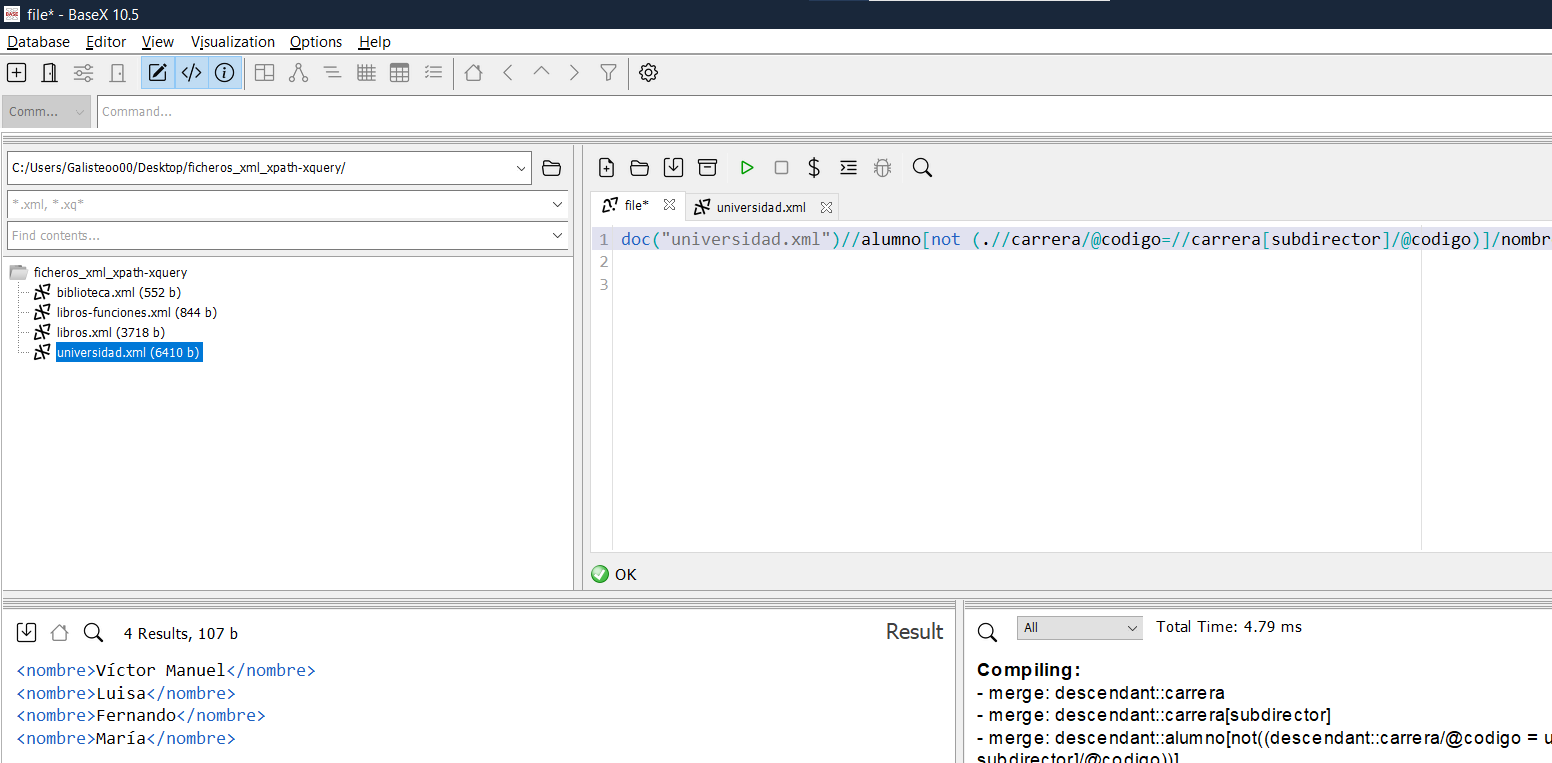Toggle the Result panel view icon
Image resolution: width=1552 pixels, height=763 pixels.
pos(191,72)
